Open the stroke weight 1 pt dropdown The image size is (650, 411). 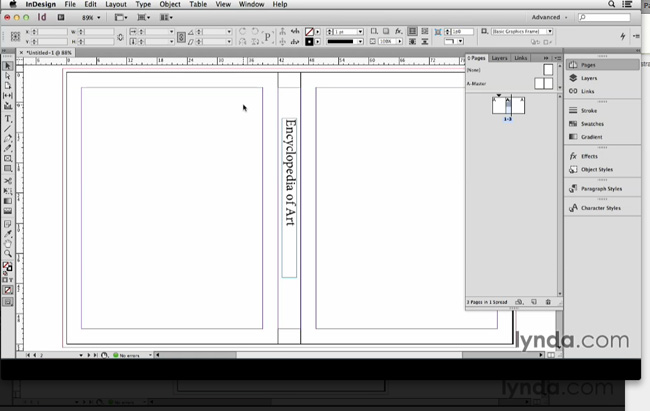(361, 32)
